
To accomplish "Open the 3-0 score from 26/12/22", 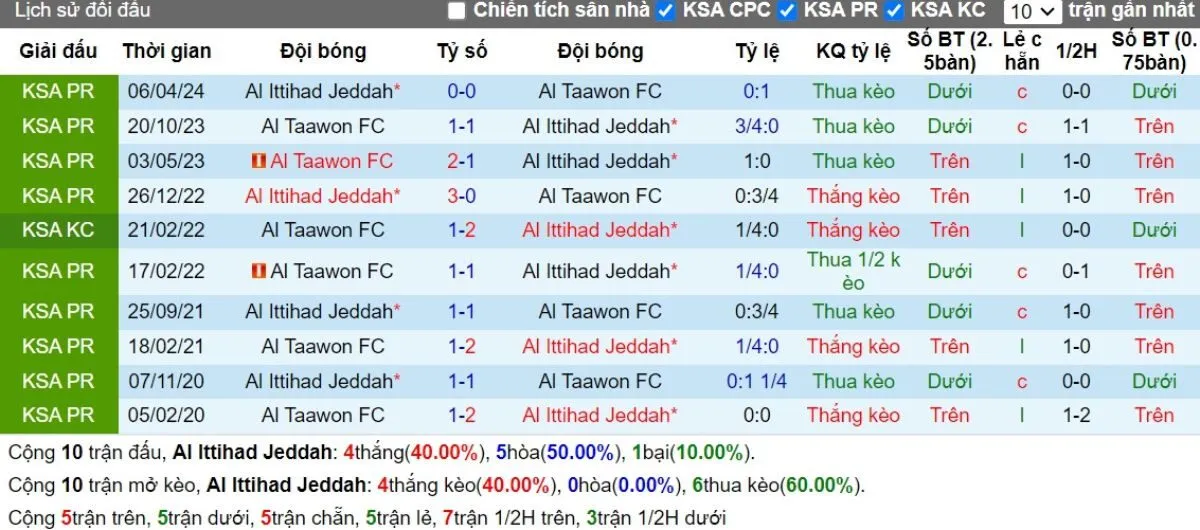I will point(461,196).
